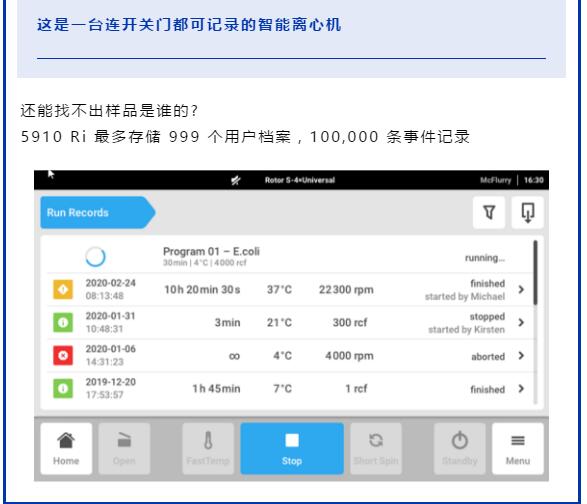The image size is (587, 504).
Task: Put the device in Standby
Action: [460, 449]
